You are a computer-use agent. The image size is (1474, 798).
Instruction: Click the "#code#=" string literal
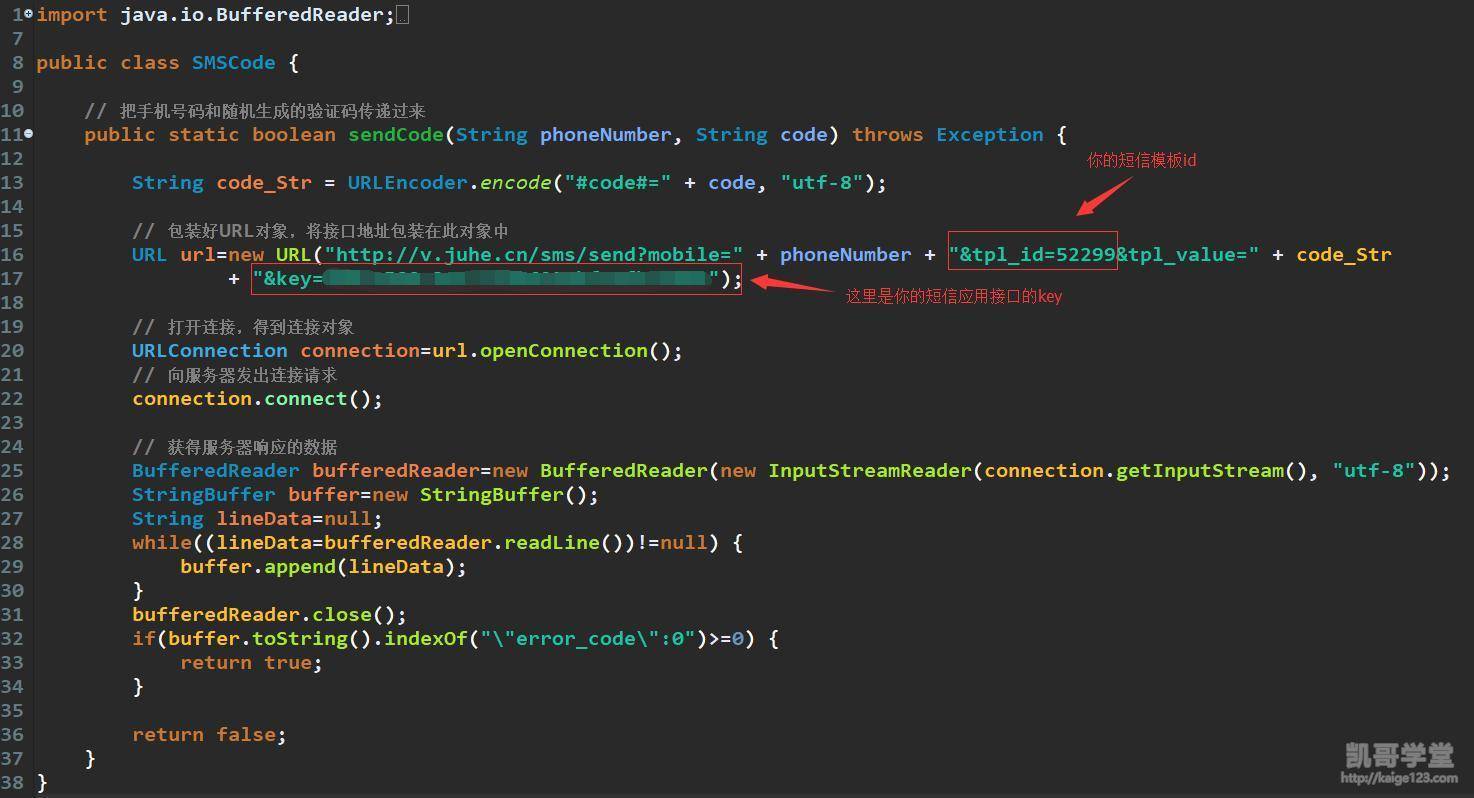pos(618,183)
